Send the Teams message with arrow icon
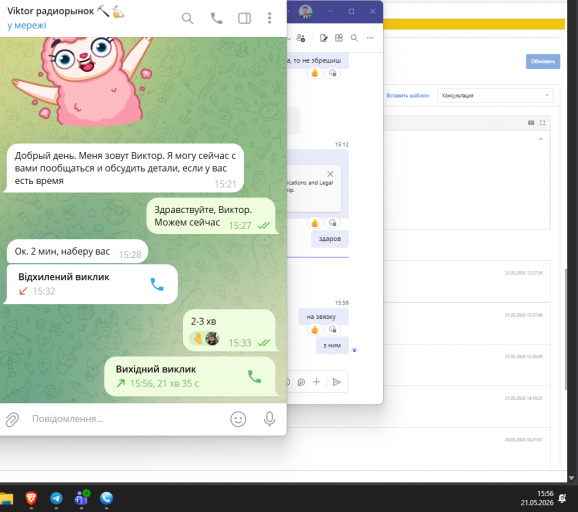The width and height of the screenshot is (578, 512). click(x=336, y=382)
